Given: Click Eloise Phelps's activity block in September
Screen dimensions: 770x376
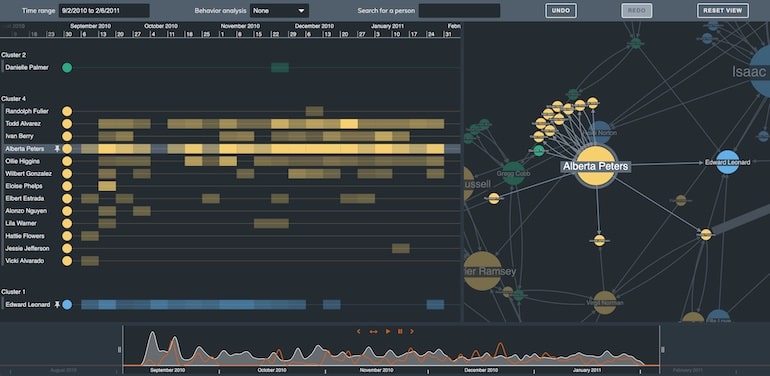Looking at the screenshot, I should pyautogui.click(x=107, y=186).
